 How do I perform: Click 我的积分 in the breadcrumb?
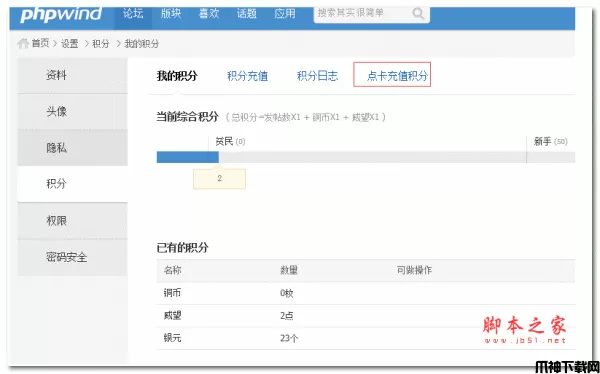click(x=142, y=44)
